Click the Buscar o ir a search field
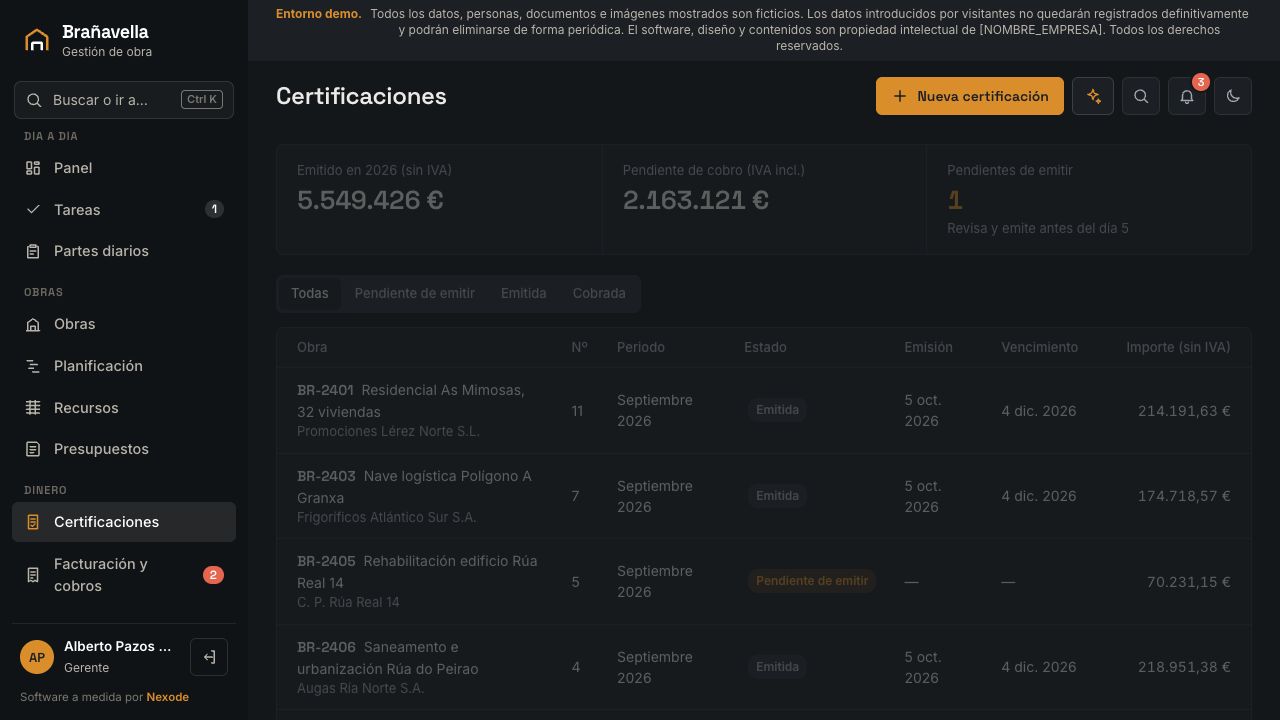1280x720 pixels. pos(124,100)
